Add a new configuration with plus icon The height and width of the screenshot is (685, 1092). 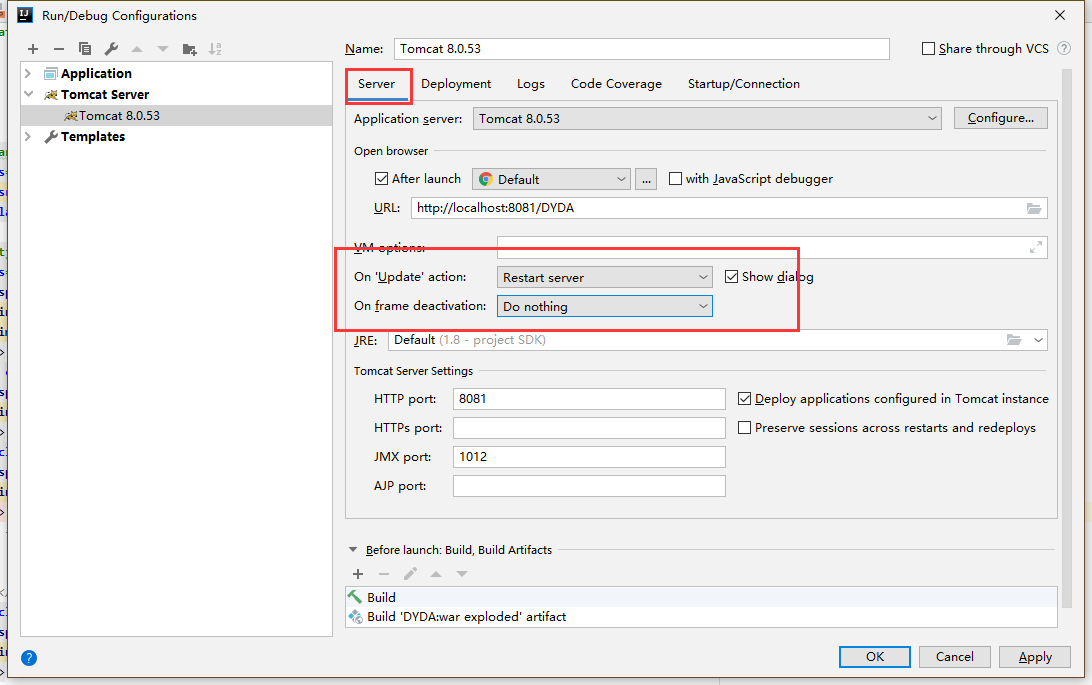pyautogui.click(x=33, y=49)
